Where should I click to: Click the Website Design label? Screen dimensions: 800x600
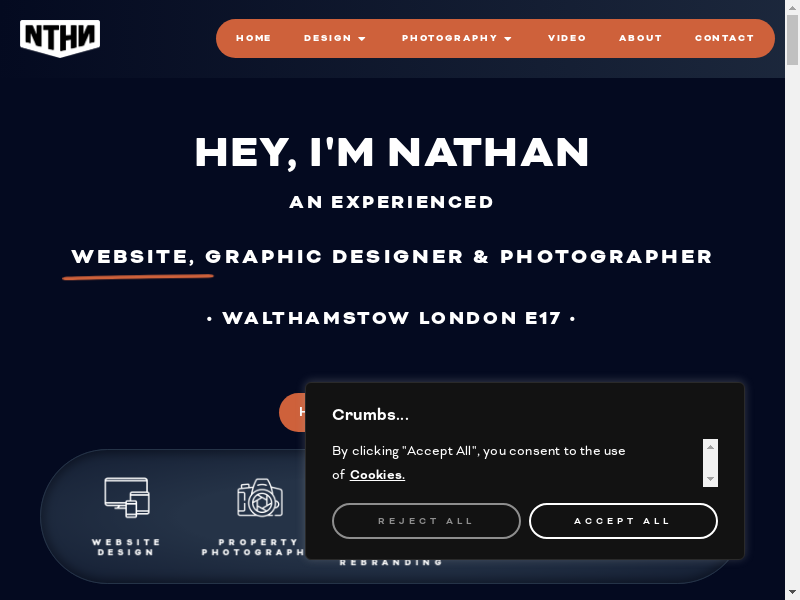click(x=126, y=547)
